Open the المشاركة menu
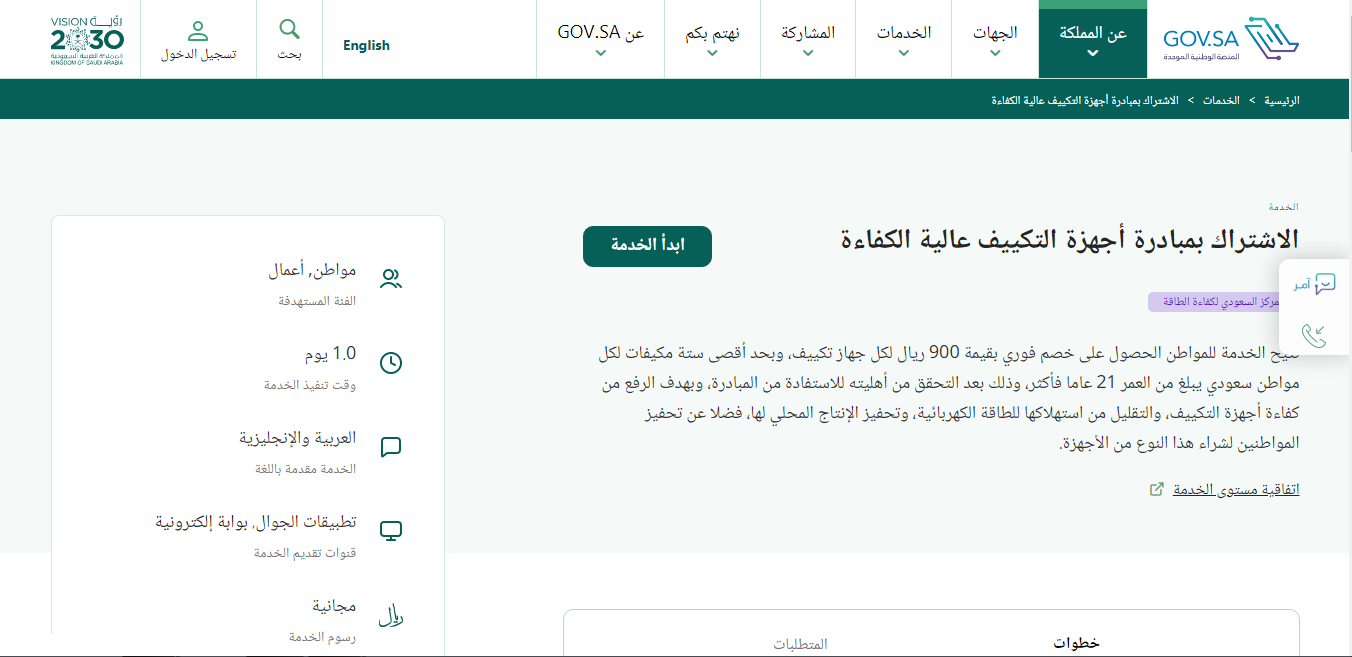This screenshot has height=657, width=1352. point(808,40)
